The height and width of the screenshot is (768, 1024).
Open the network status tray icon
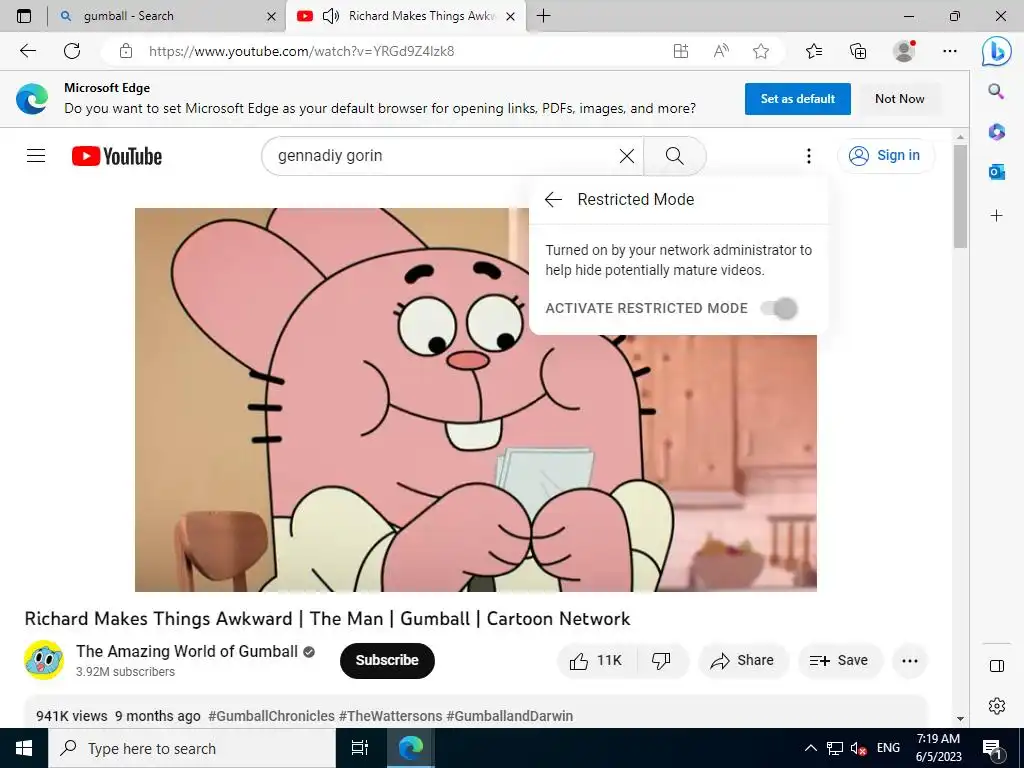click(835, 748)
